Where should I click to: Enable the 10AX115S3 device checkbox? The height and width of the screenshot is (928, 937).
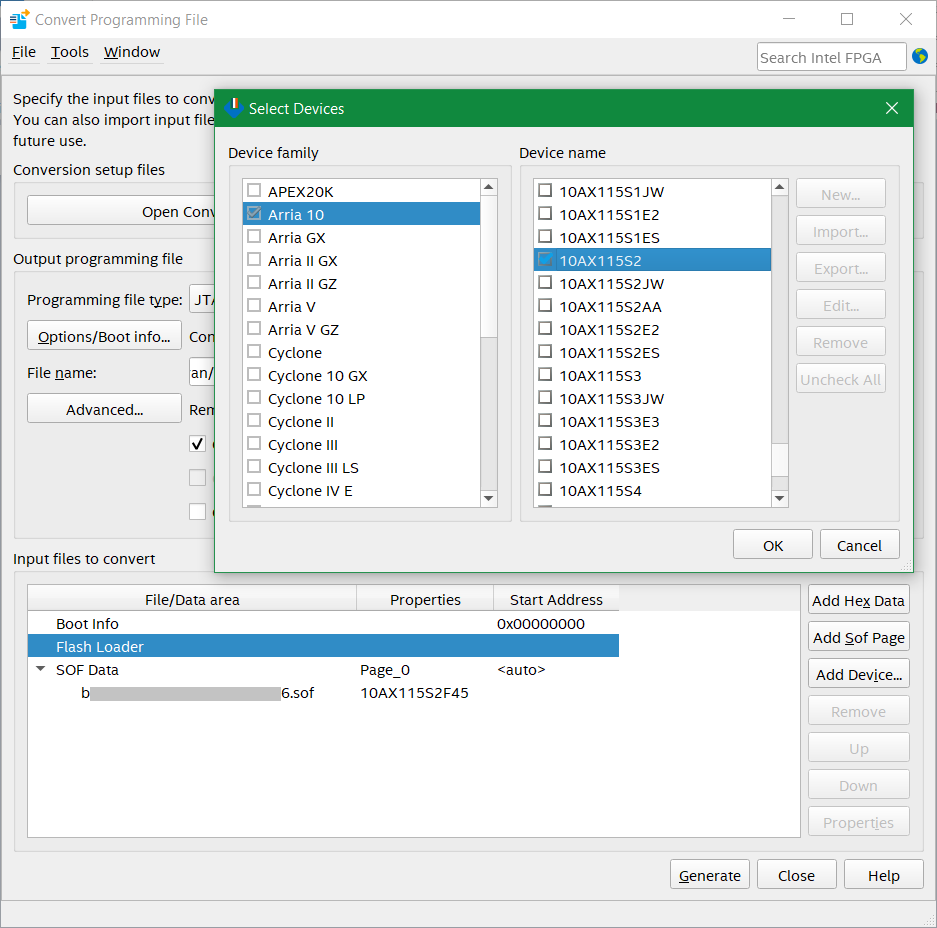[x=545, y=375]
